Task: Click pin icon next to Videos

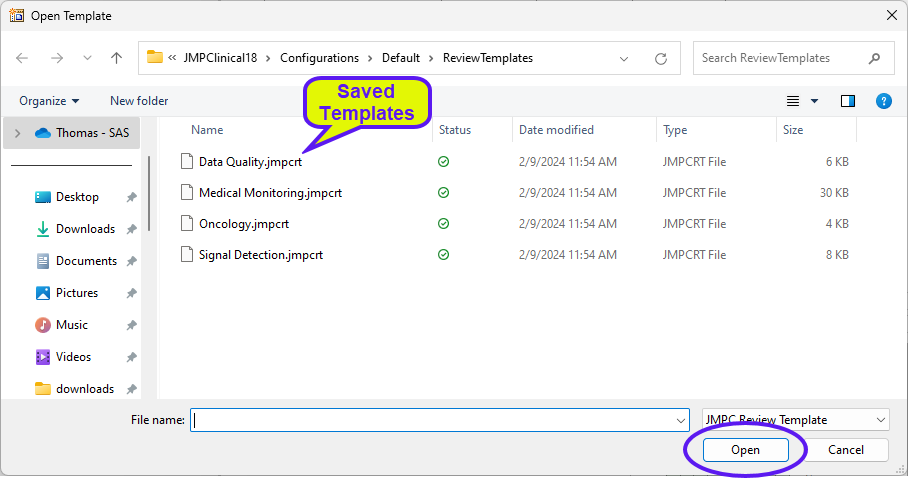Action: [x=131, y=357]
